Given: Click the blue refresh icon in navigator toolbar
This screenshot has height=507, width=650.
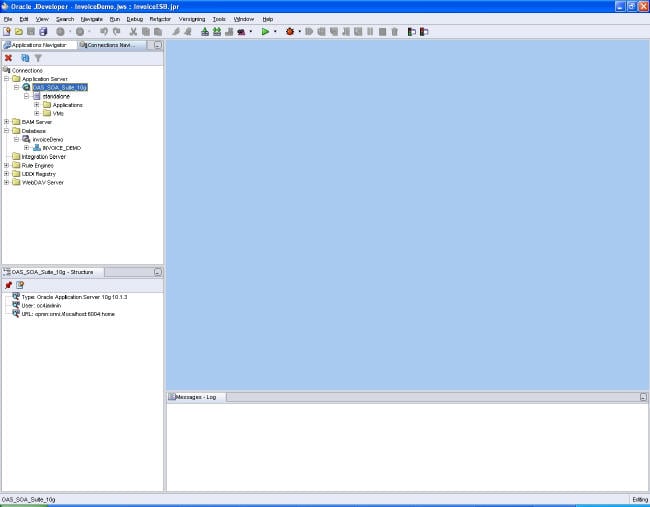Looking at the screenshot, I should coord(25,58).
